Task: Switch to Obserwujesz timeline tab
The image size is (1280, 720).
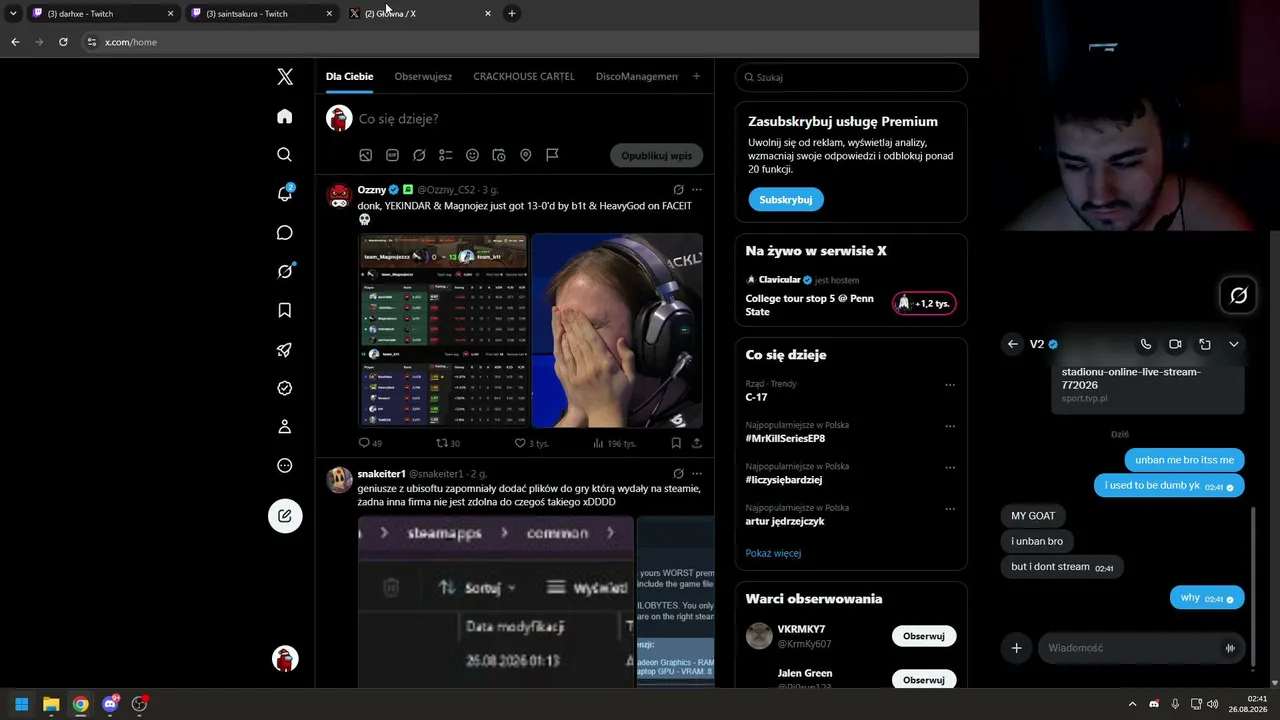Action: tap(423, 77)
